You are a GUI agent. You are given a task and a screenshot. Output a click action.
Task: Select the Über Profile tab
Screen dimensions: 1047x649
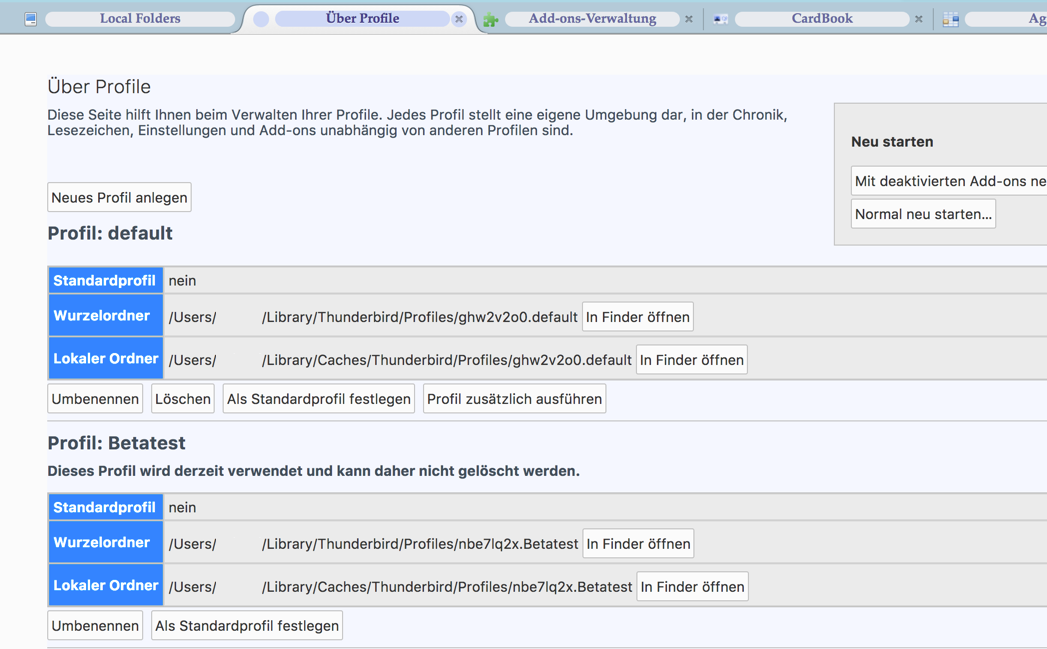click(x=363, y=19)
